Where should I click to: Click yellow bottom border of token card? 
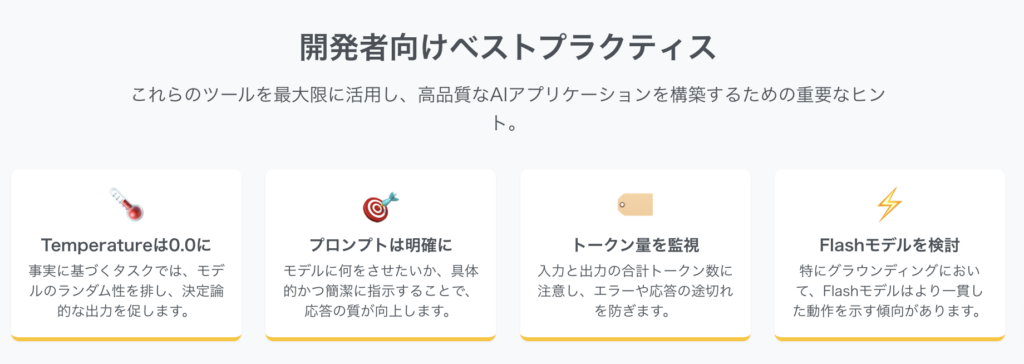tap(635, 339)
